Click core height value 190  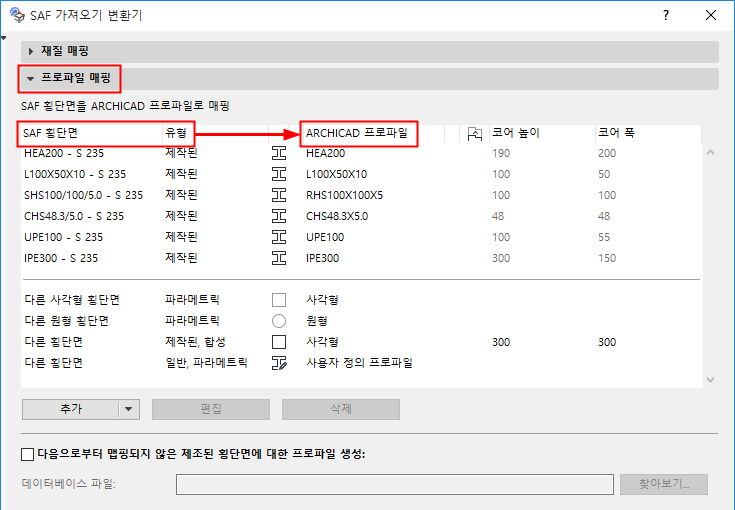pos(501,153)
